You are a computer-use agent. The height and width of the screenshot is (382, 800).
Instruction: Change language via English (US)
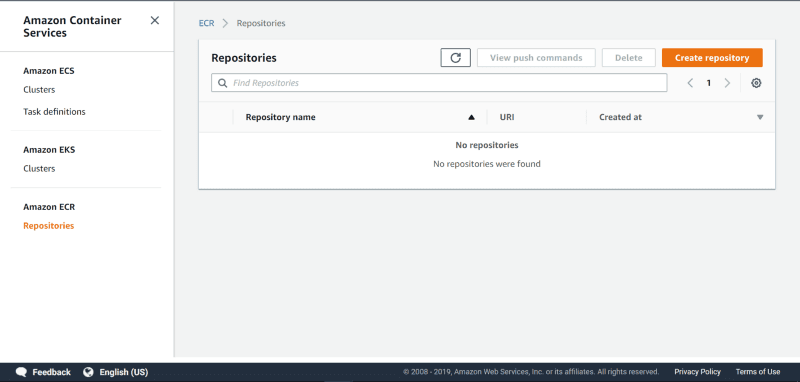[x=123, y=372]
